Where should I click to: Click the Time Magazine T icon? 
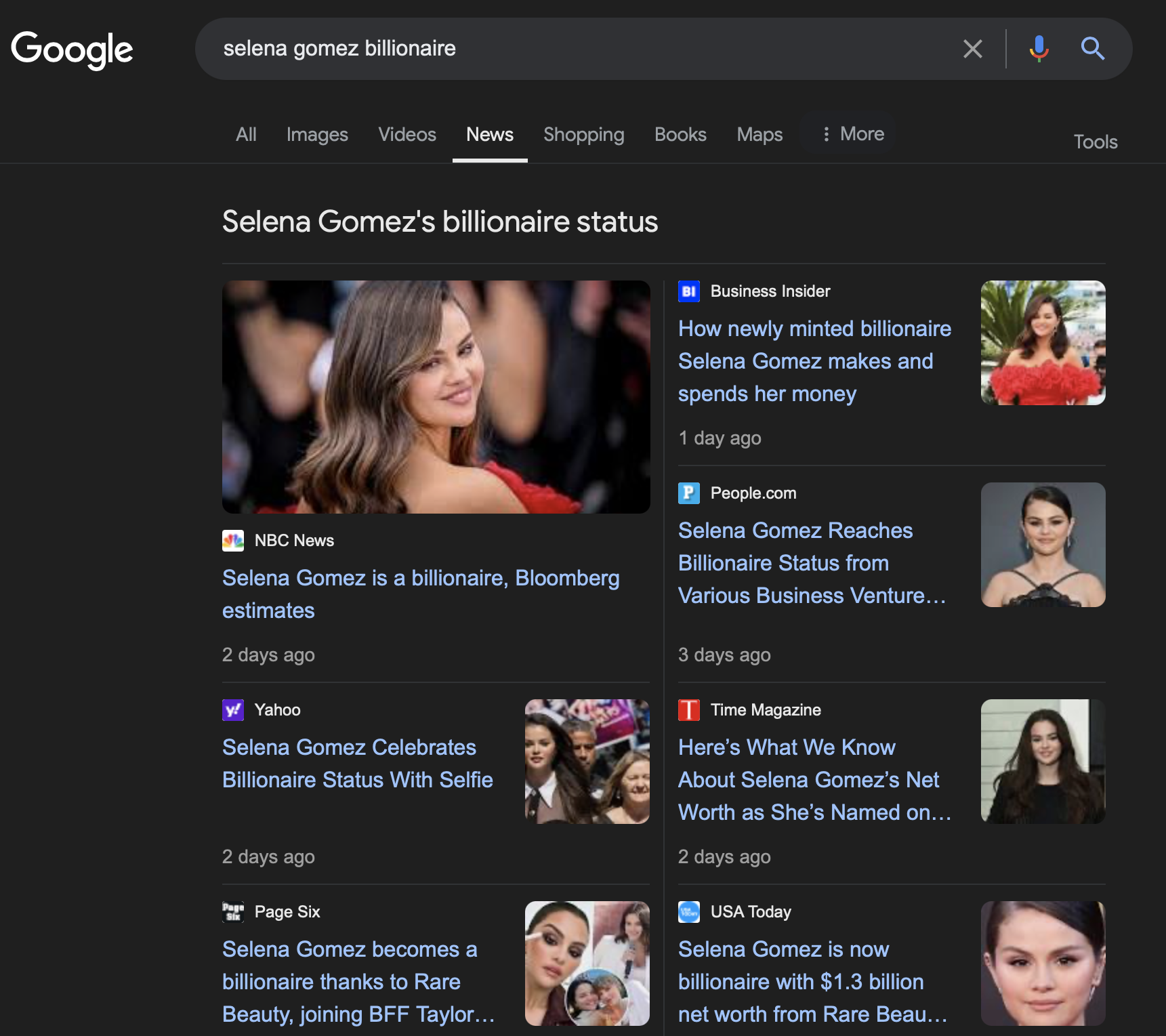689,709
